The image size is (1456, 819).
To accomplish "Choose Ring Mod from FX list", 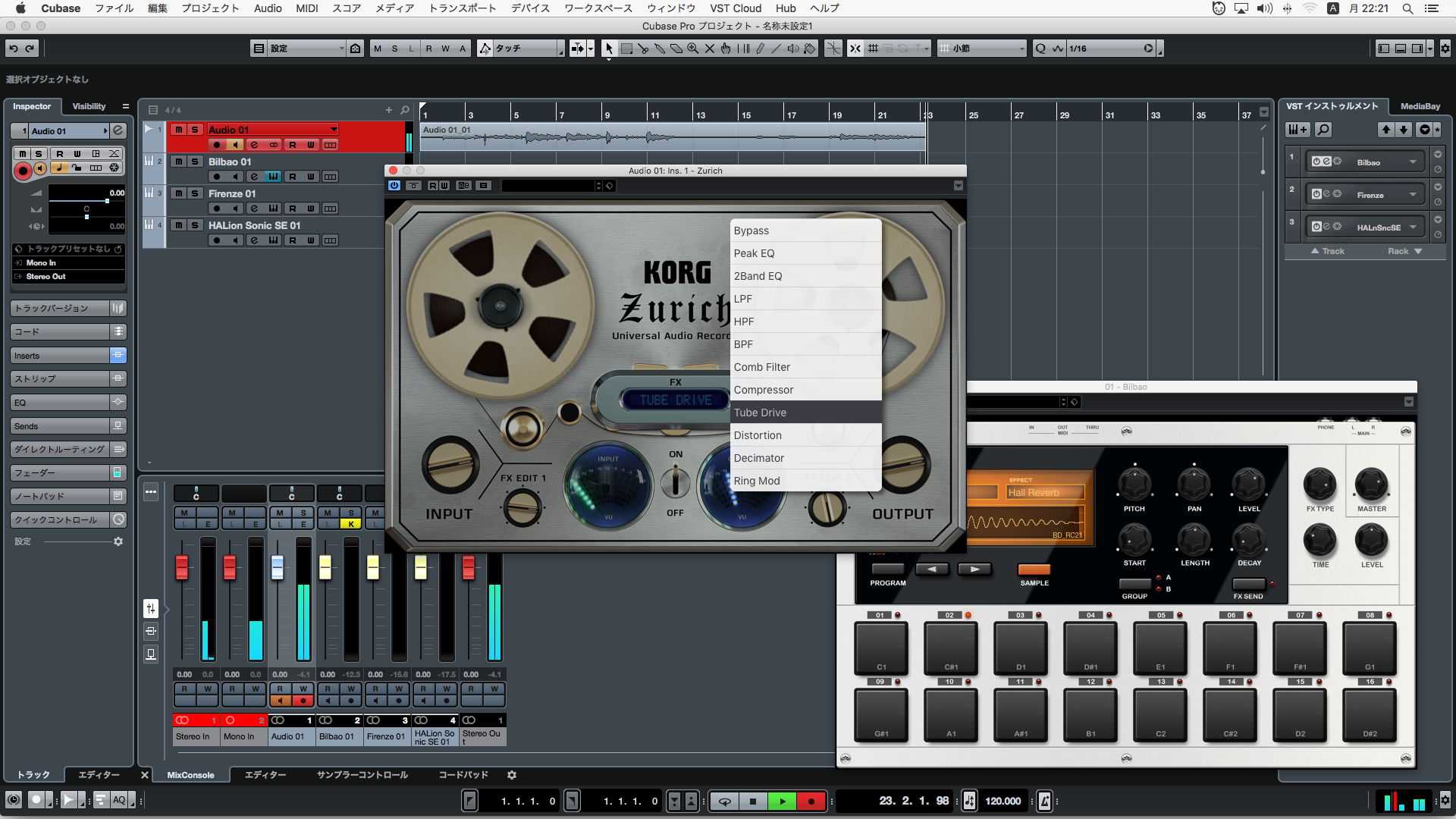I will coord(805,481).
